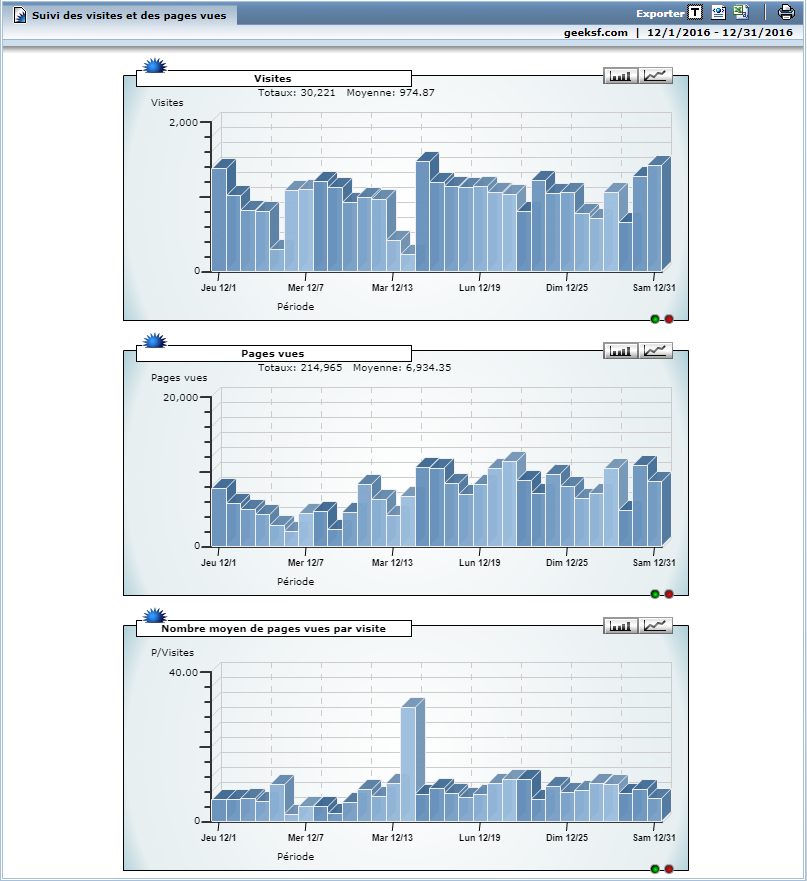Click the tallest bar in pages-per-visit chart
This screenshot has width=807, height=881.
409,764
